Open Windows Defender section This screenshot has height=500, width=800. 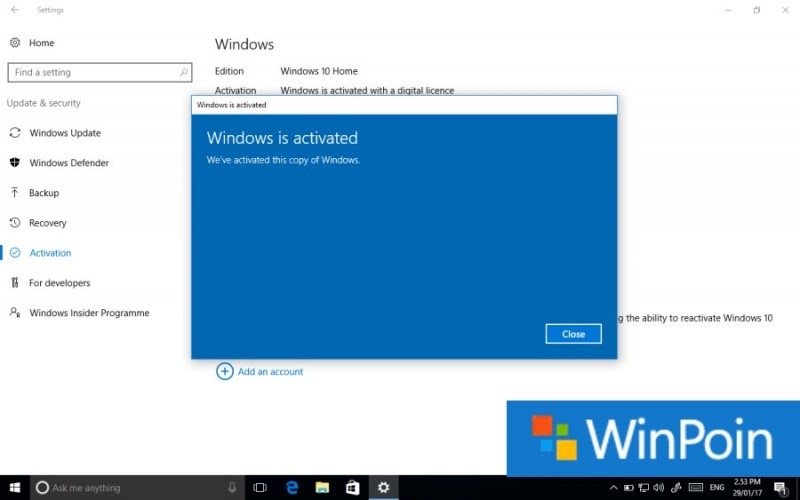coord(69,163)
